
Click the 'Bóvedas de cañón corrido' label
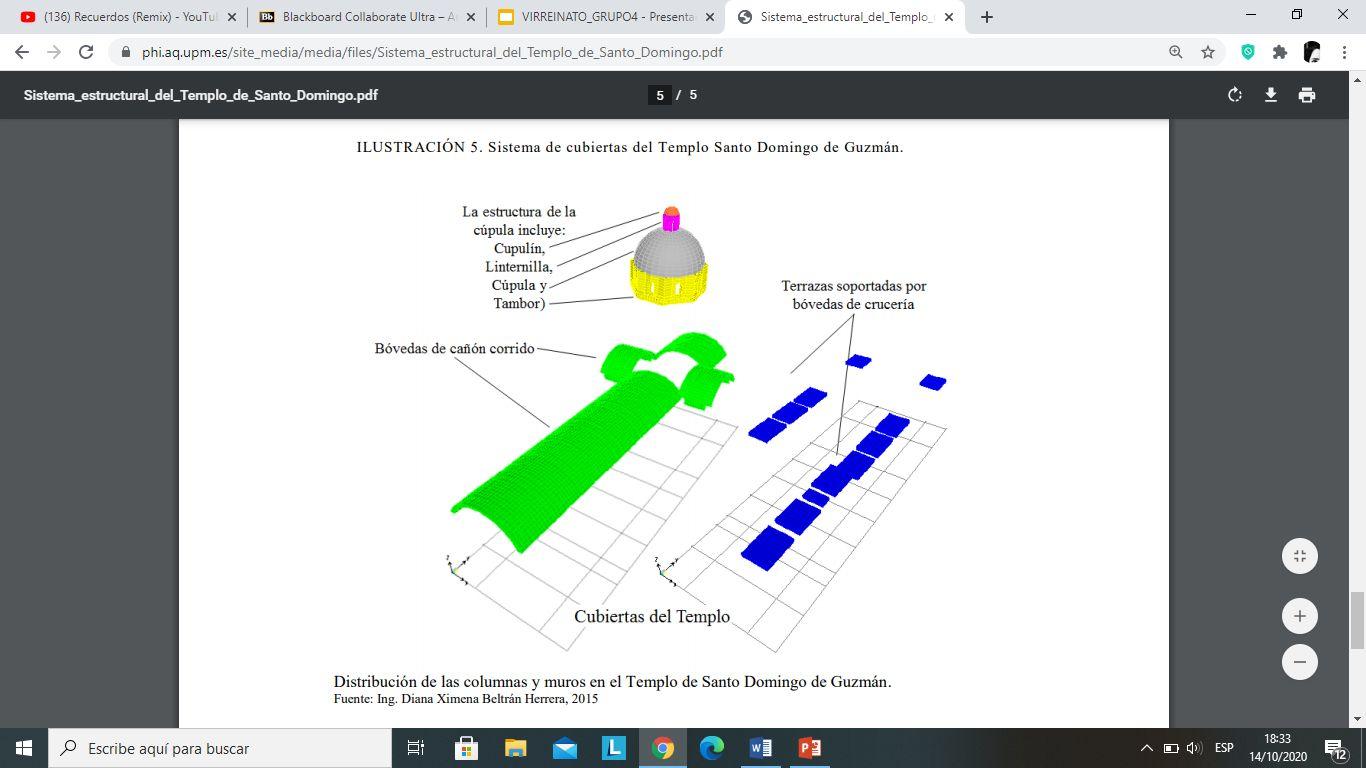pyautogui.click(x=454, y=349)
